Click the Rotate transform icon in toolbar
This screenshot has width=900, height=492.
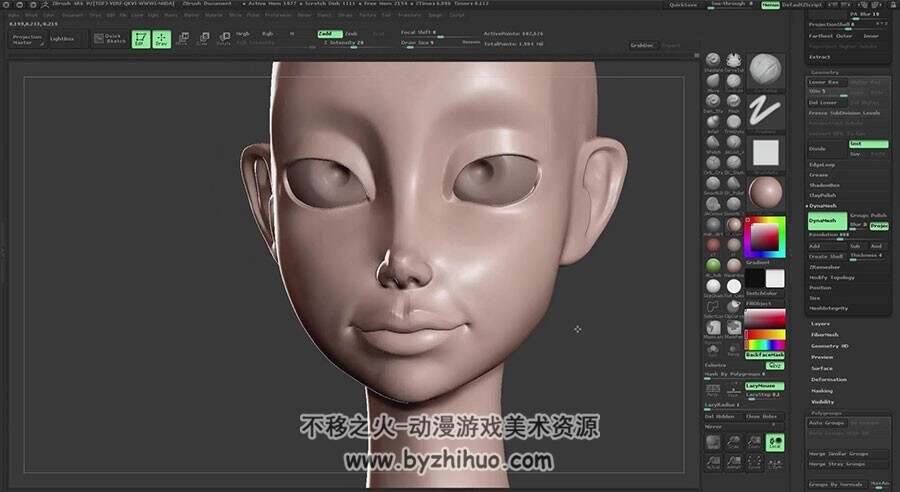point(224,39)
